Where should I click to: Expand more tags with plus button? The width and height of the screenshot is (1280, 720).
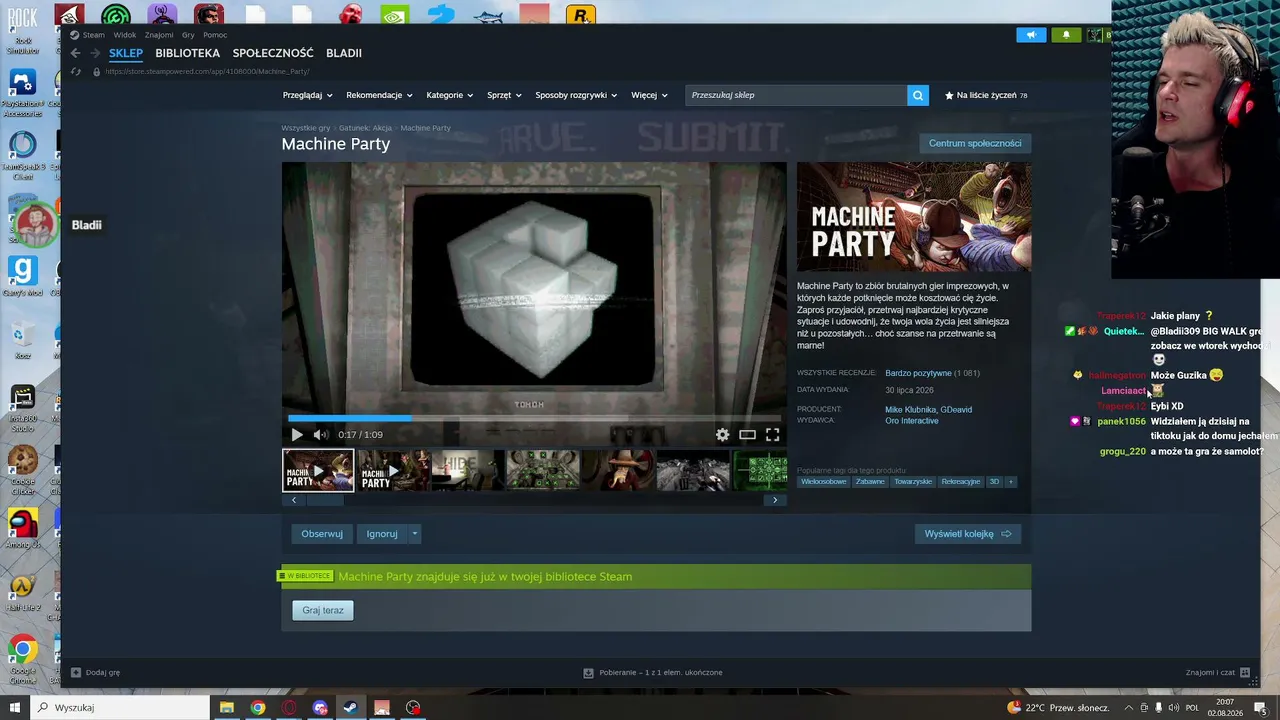tap(1011, 482)
